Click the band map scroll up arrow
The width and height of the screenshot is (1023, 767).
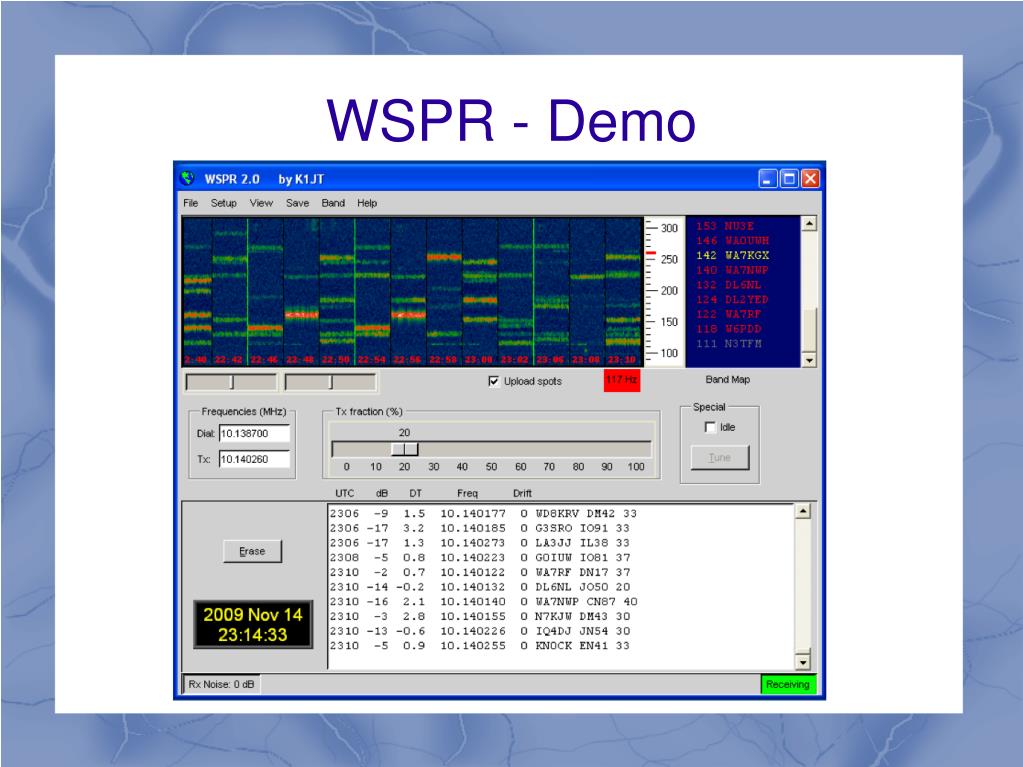[x=809, y=224]
